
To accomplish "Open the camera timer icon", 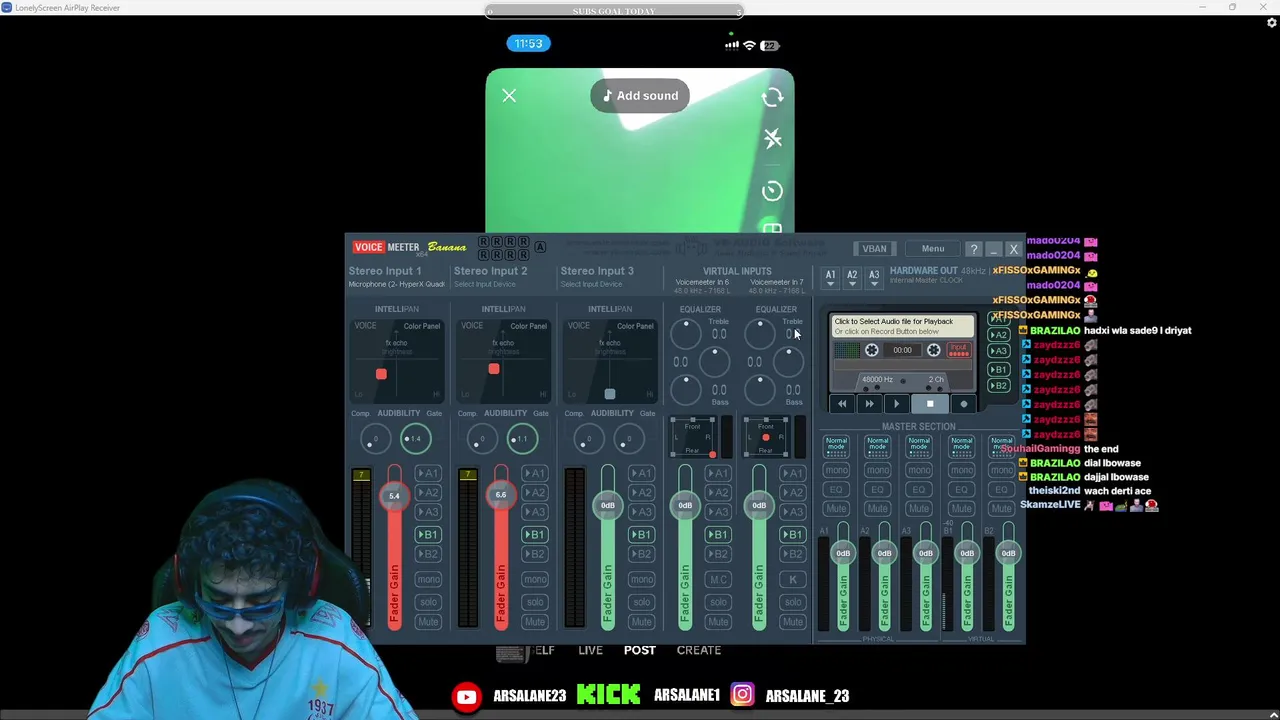I will (772, 191).
